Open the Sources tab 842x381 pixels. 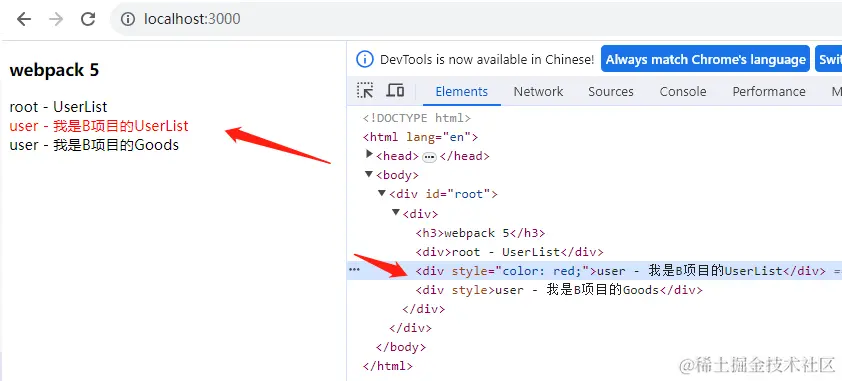pos(611,92)
